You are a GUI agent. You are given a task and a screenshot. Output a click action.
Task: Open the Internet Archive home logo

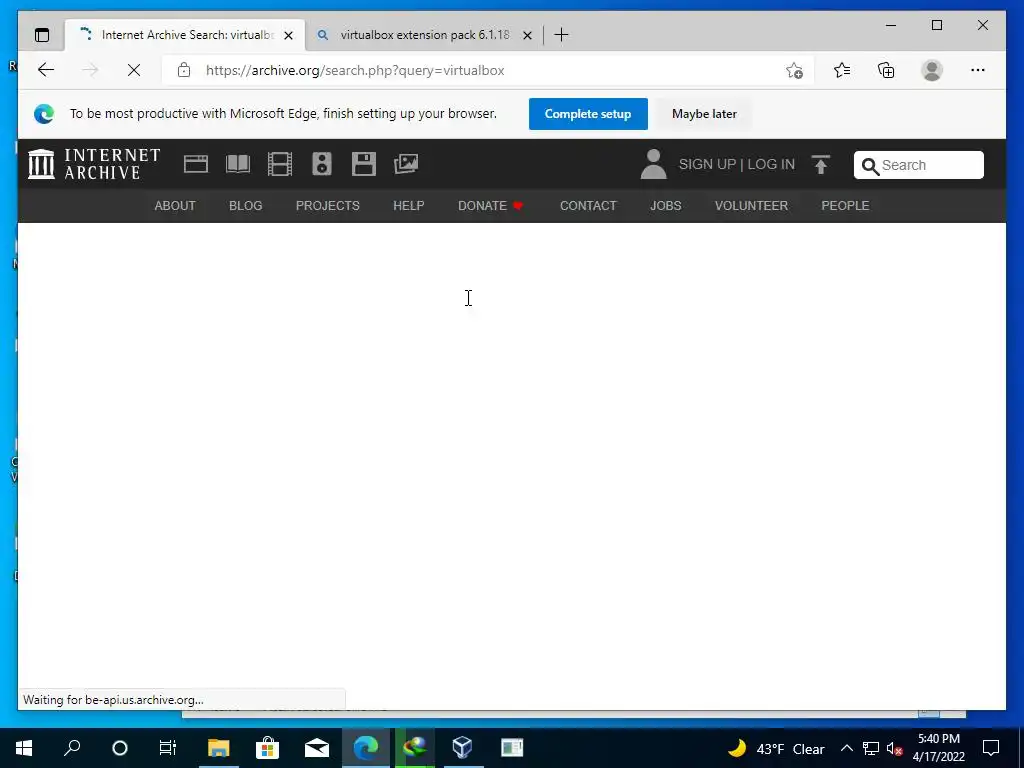[94, 164]
